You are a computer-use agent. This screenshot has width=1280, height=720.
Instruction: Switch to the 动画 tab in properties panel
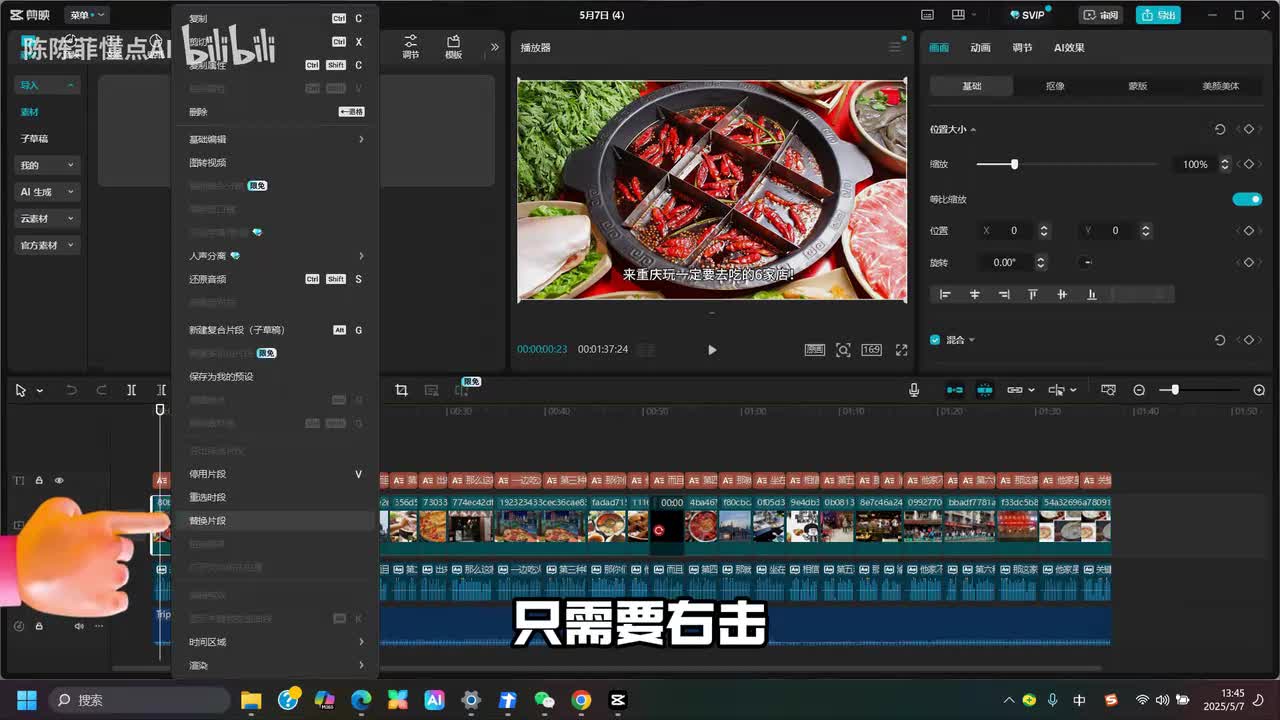point(980,48)
